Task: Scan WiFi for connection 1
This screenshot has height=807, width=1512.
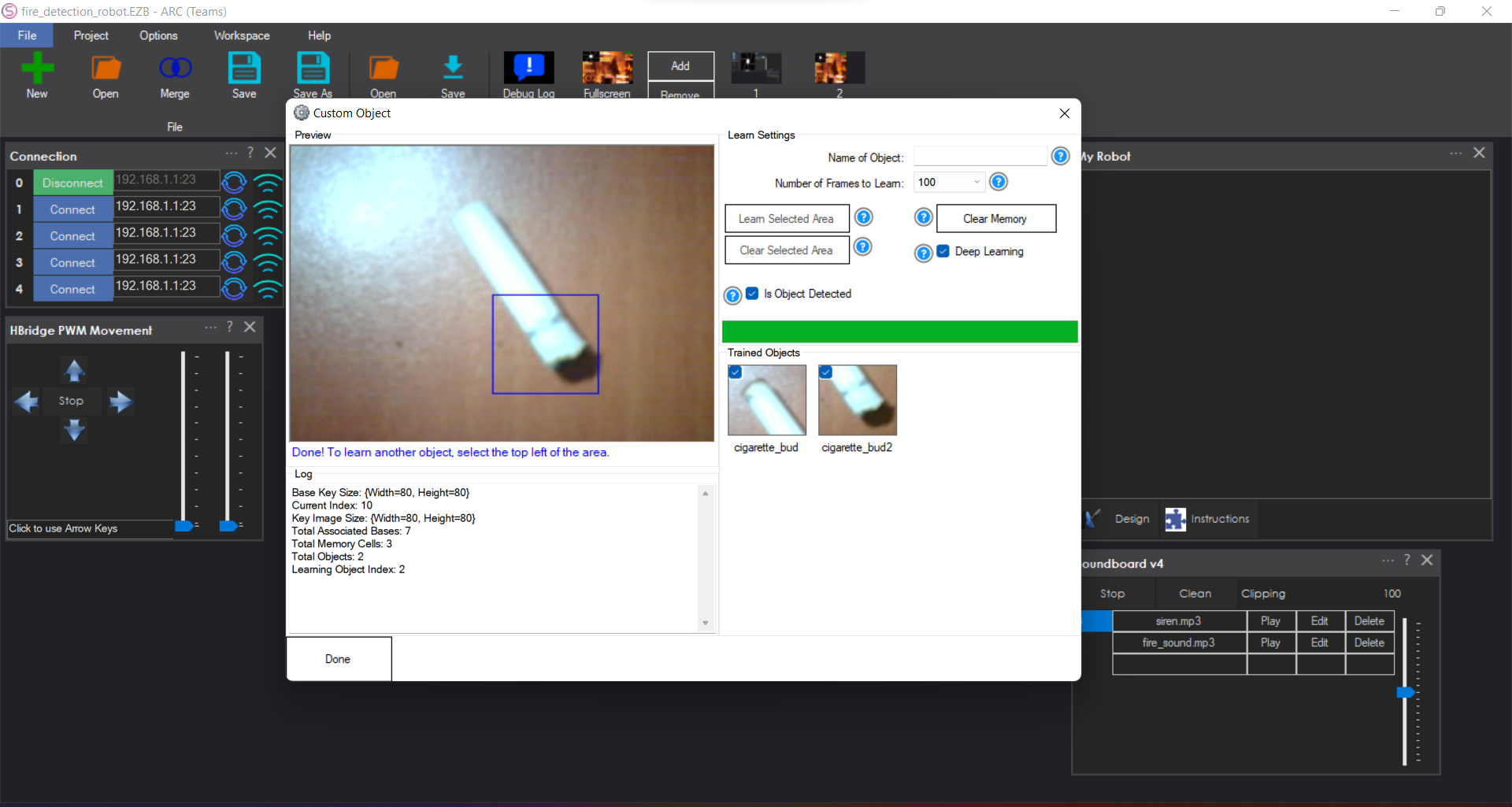Action: click(268, 209)
